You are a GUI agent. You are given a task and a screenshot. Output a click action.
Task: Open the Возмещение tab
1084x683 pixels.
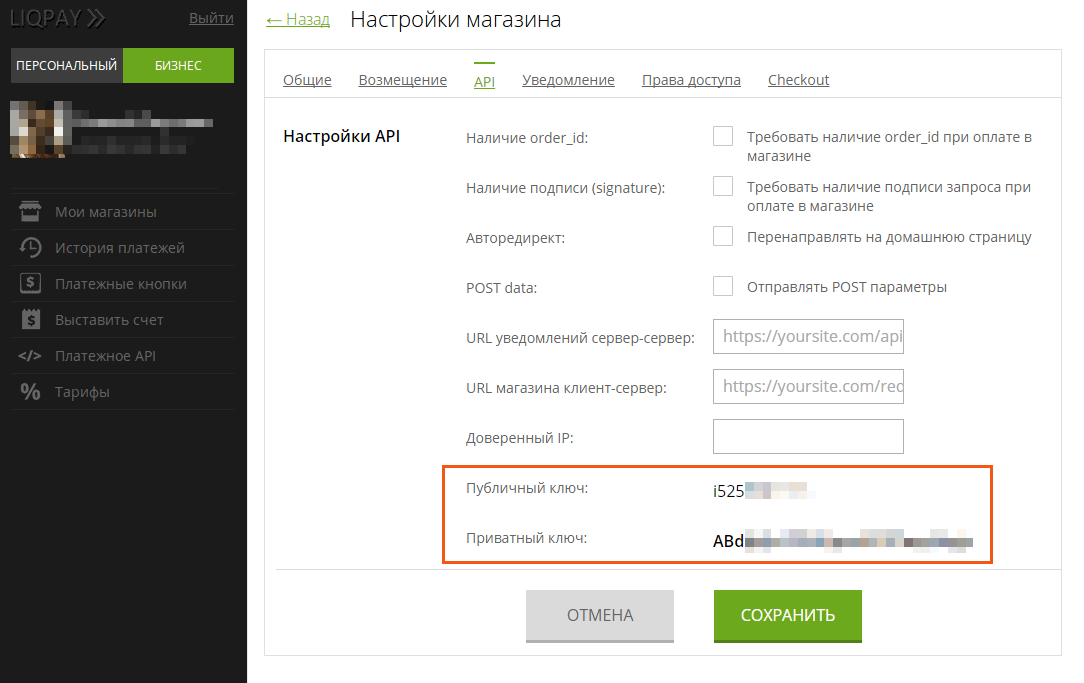402,80
